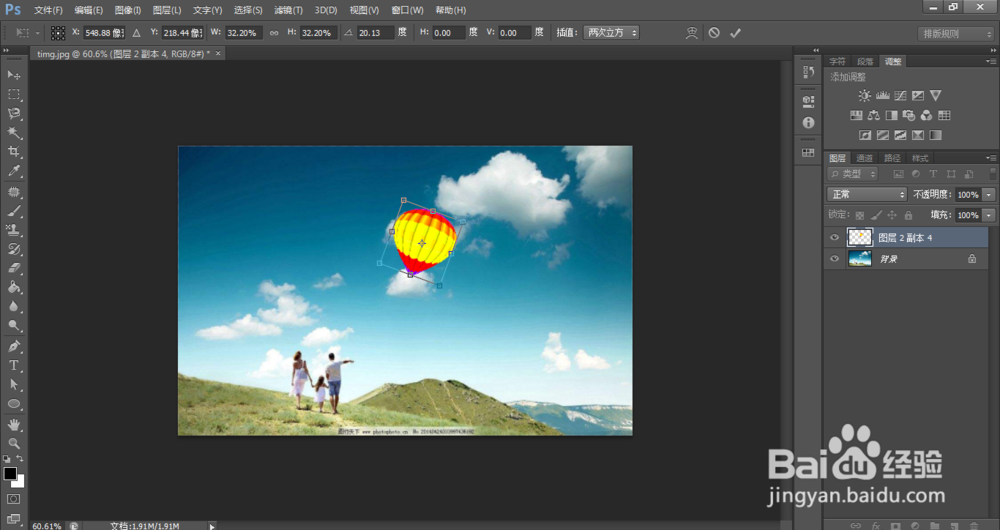Image resolution: width=1000 pixels, height=530 pixels.
Task: Click the foreground color swatch
Action: coord(10,474)
